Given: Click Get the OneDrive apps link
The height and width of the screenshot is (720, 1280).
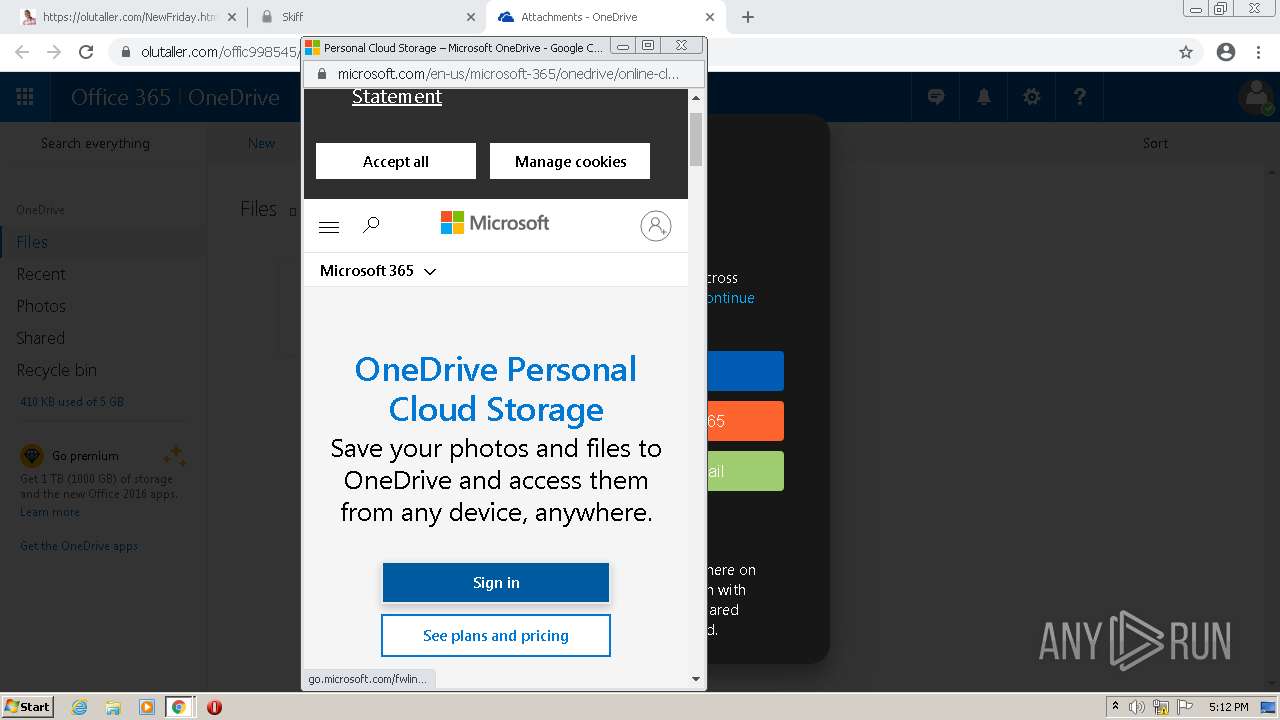Looking at the screenshot, I should pyautogui.click(x=79, y=546).
